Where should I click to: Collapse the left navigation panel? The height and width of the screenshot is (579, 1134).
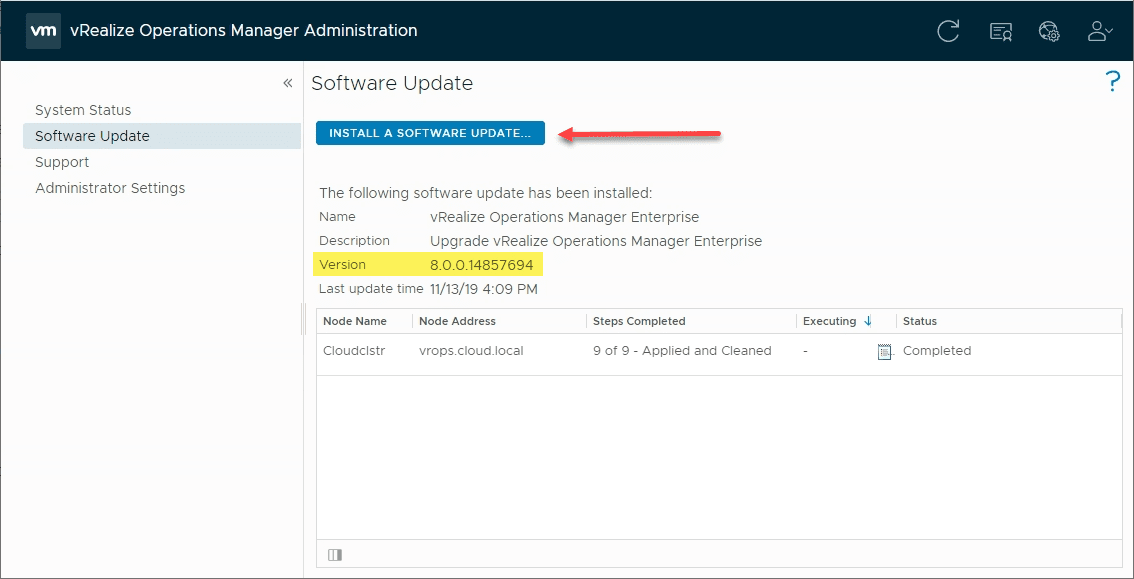coord(287,83)
